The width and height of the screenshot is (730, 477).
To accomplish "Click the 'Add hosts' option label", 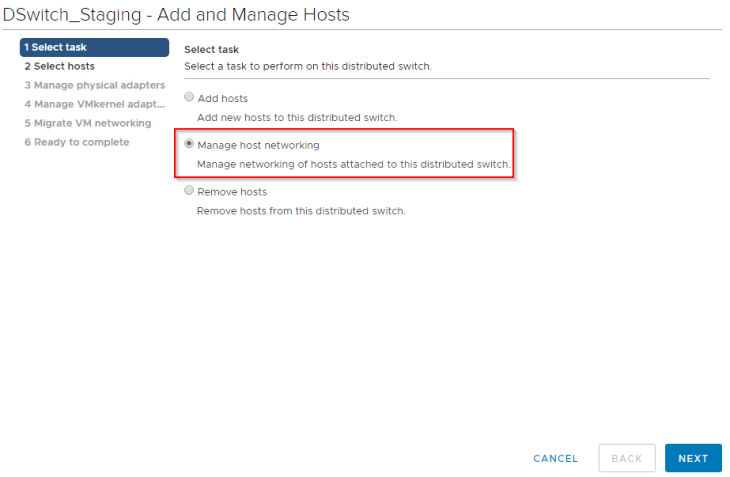I will point(222,99).
